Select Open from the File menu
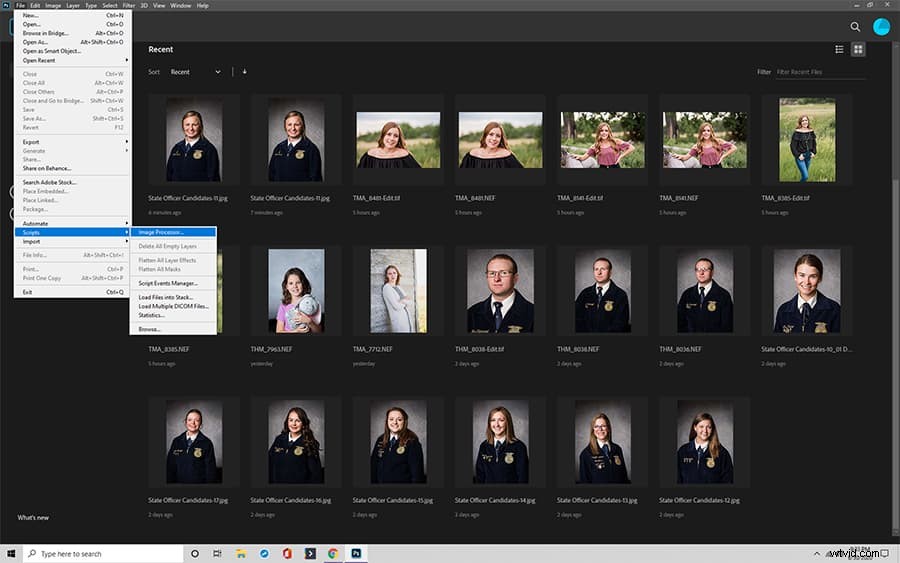900x563 pixels. point(72,24)
